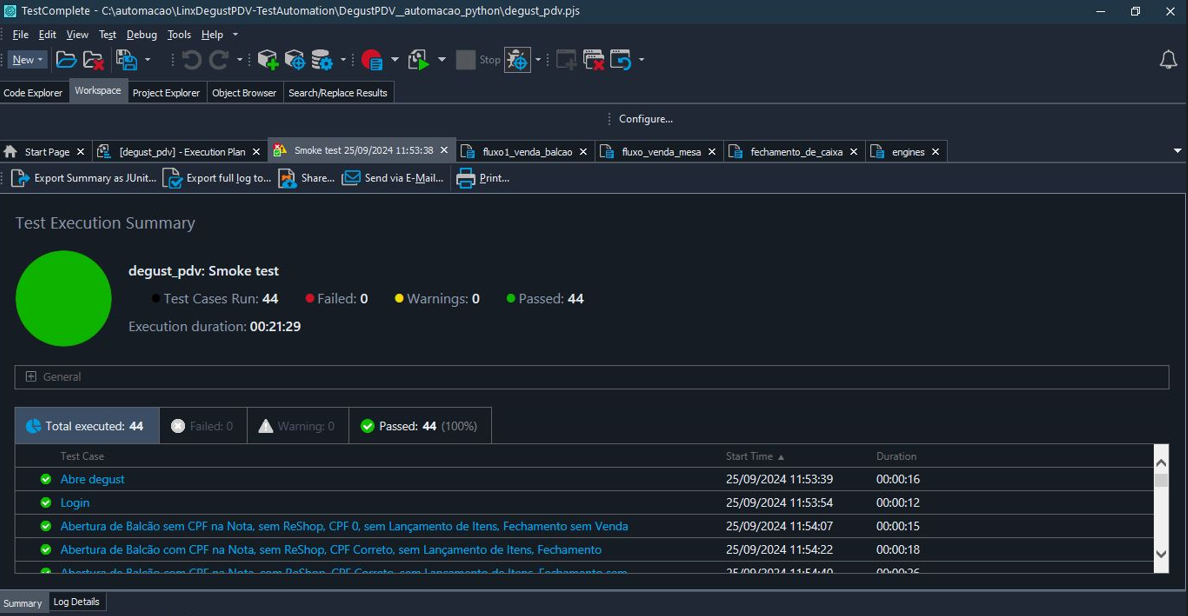This screenshot has width=1188, height=616.
Task: Open dropdown arrow next to Record icon
Action: [x=394, y=60]
